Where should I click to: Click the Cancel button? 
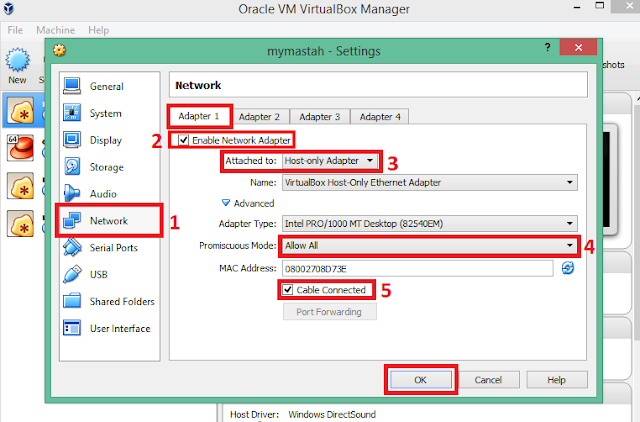pos(488,380)
